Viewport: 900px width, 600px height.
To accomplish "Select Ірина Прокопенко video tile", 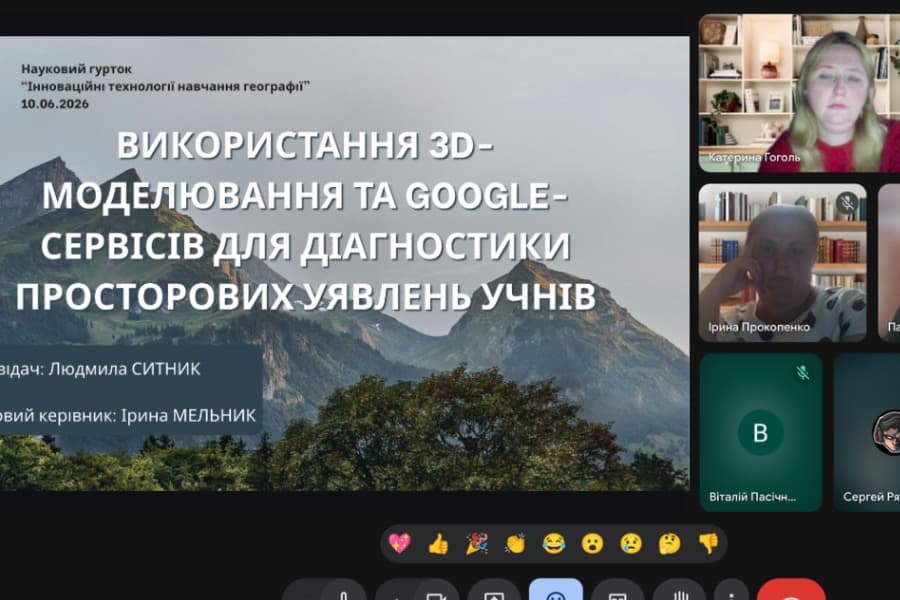I will 782,263.
